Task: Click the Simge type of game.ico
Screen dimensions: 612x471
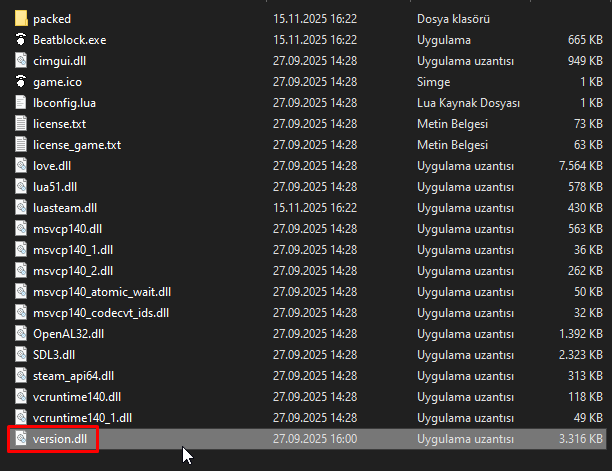Action: click(433, 82)
